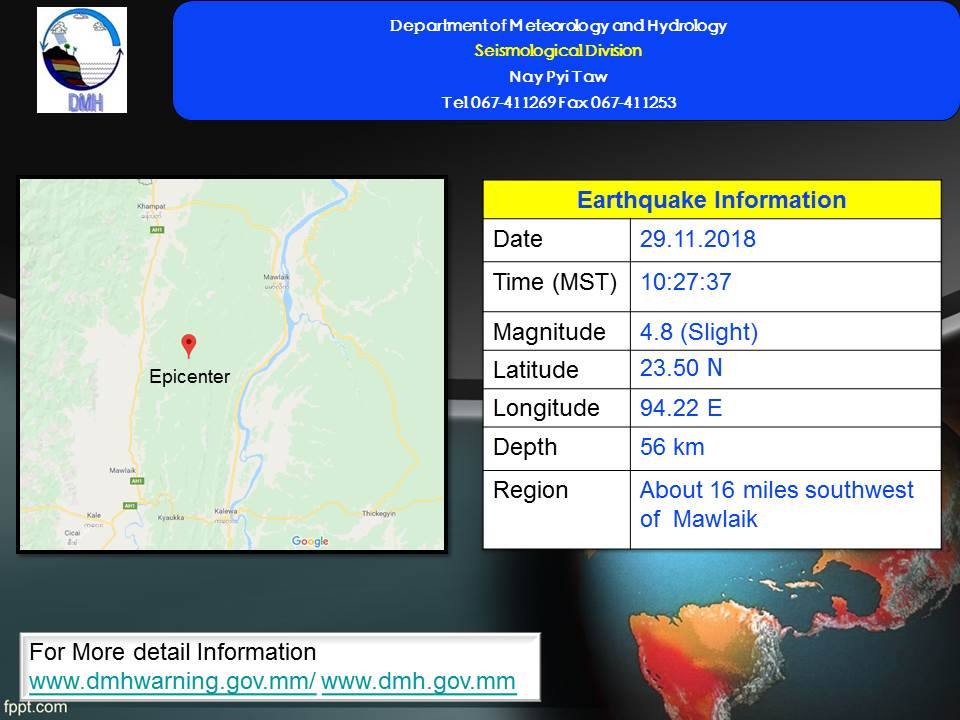Image resolution: width=960 pixels, height=720 pixels.
Task: Click the Khampat town label on map
Action: tap(151, 206)
